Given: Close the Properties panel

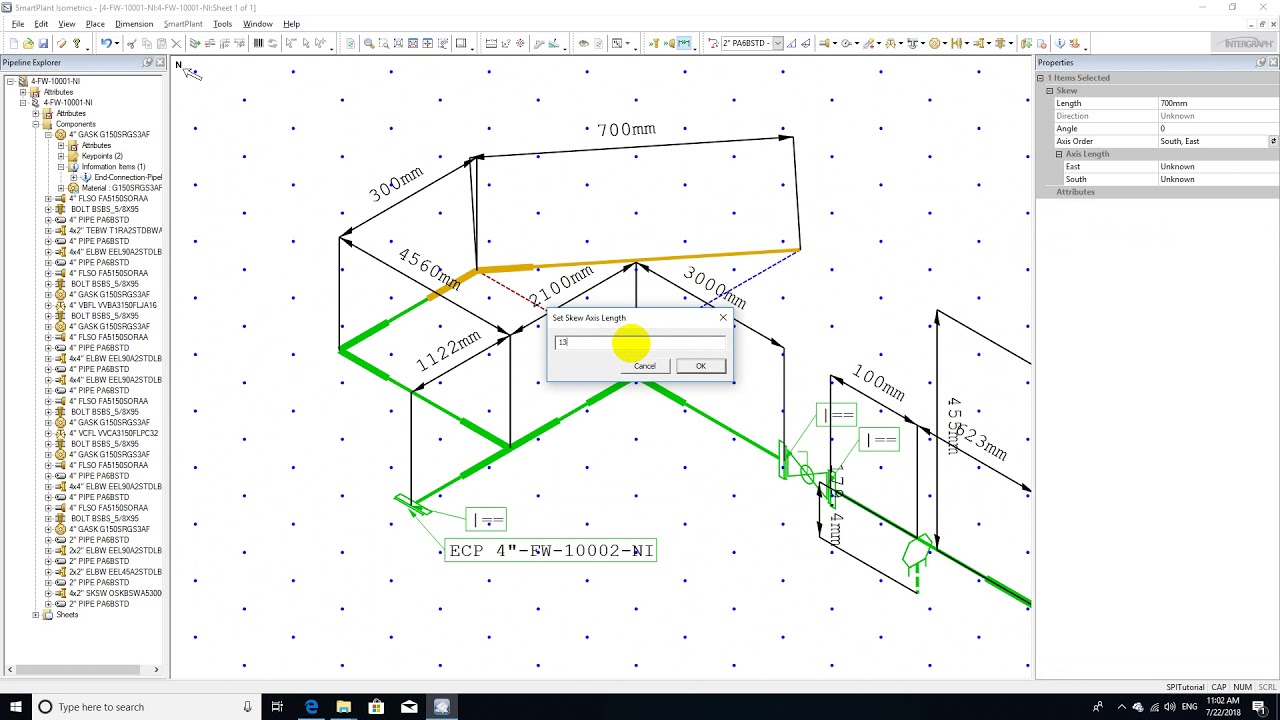Looking at the screenshot, I should [x=1273, y=62].
